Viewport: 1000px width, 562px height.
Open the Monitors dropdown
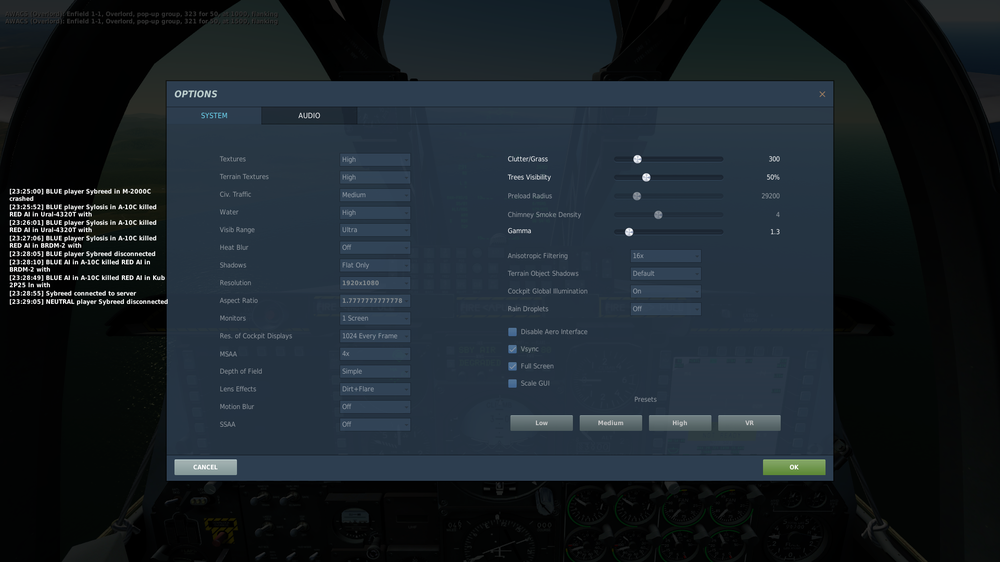coord(375,318)
